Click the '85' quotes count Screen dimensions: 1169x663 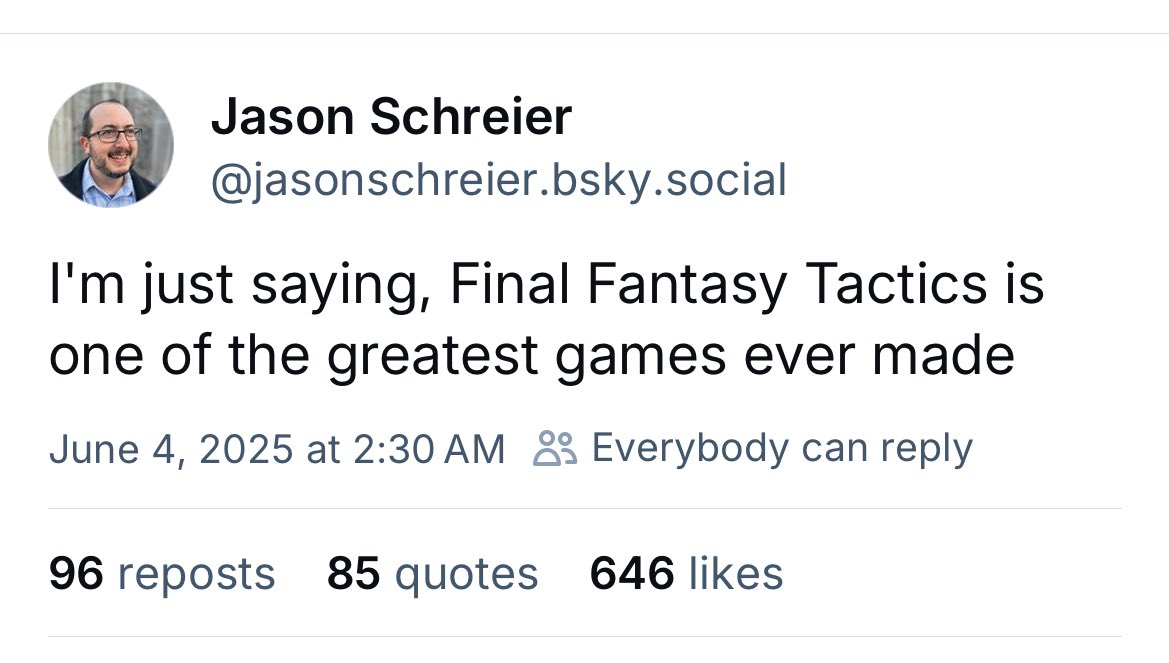pos(355,573)
